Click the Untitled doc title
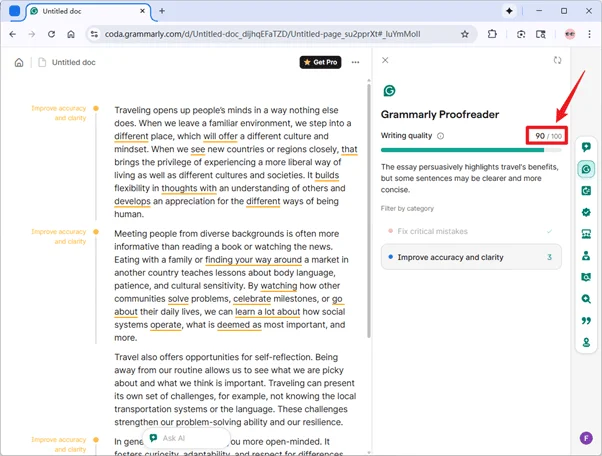 [74, 62]
